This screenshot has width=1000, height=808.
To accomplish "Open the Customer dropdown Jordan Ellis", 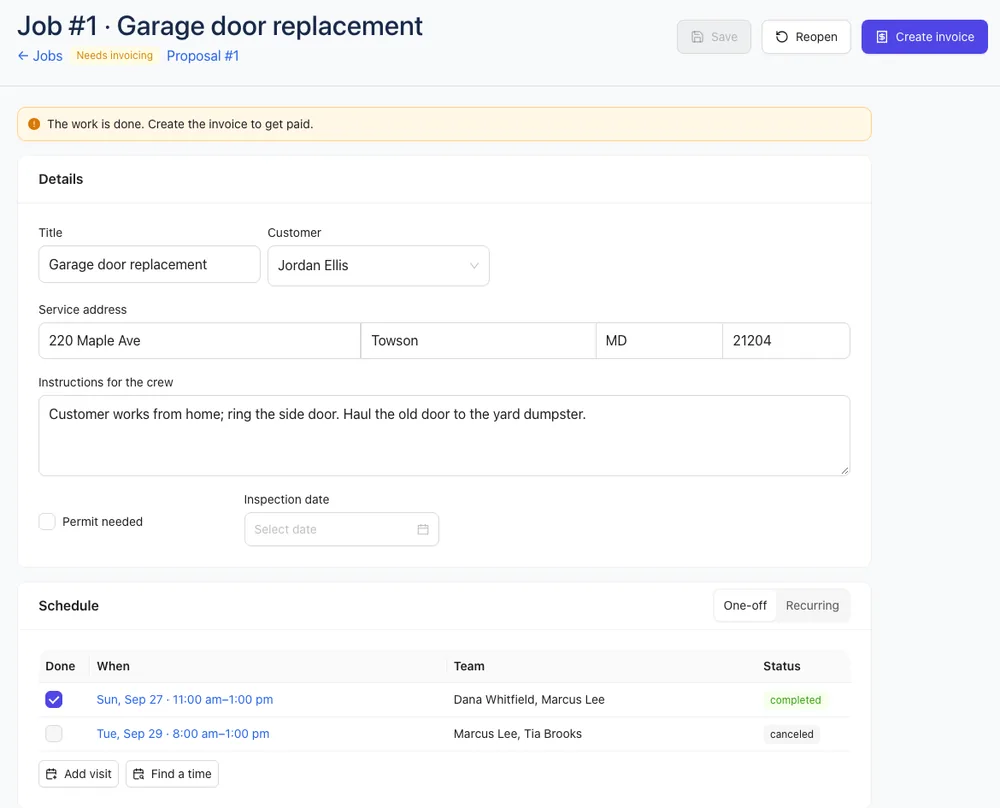I will coord(378,265).
